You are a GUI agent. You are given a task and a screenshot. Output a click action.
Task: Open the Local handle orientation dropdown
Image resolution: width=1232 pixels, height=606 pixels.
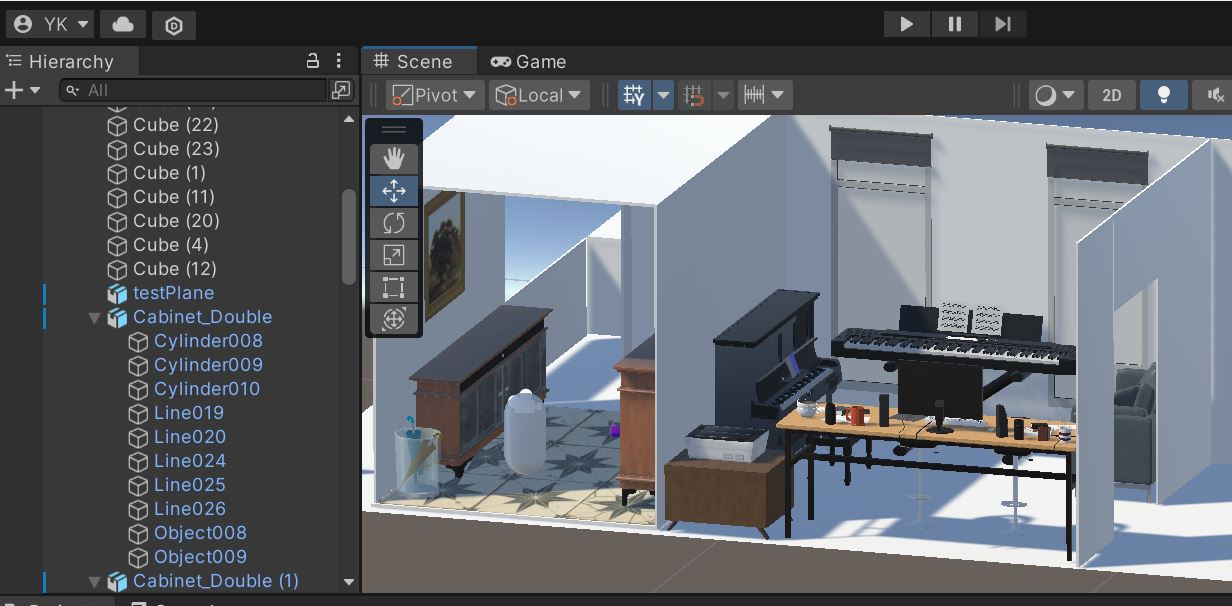coord(539,94)
